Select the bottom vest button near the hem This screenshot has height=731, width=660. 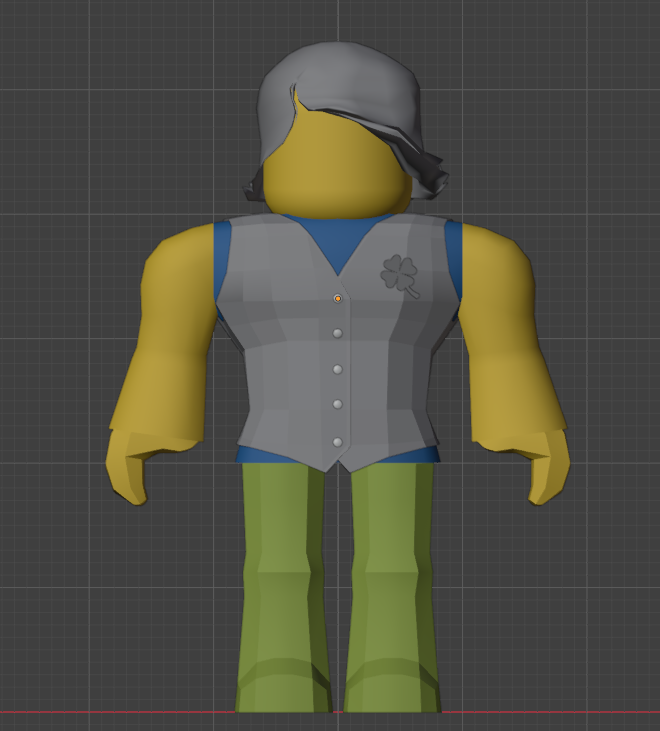coord(337,442)
